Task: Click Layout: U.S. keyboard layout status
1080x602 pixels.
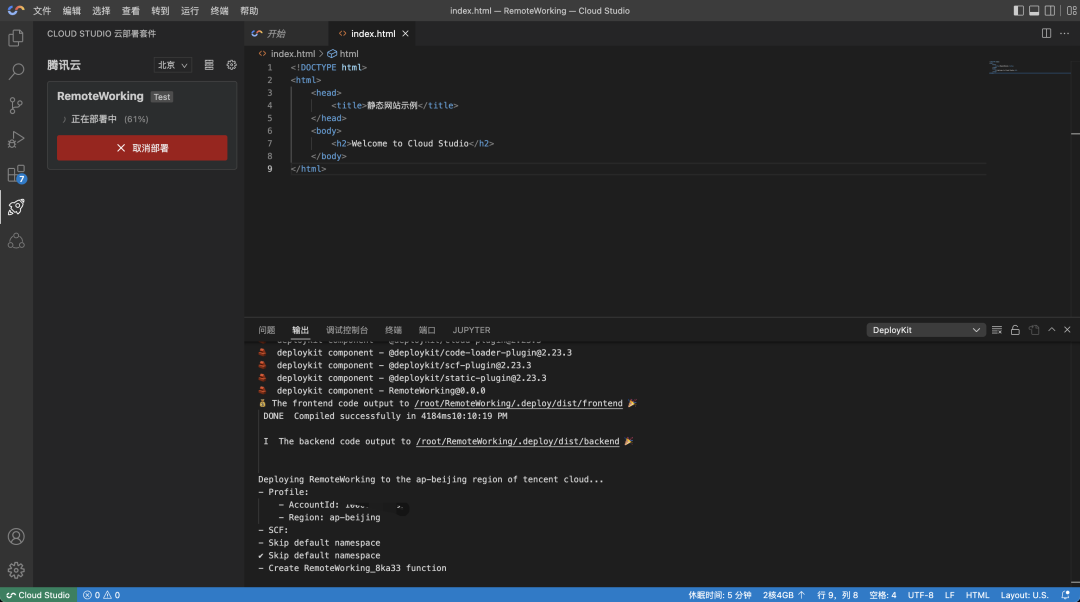Action: click(1024, 595)
